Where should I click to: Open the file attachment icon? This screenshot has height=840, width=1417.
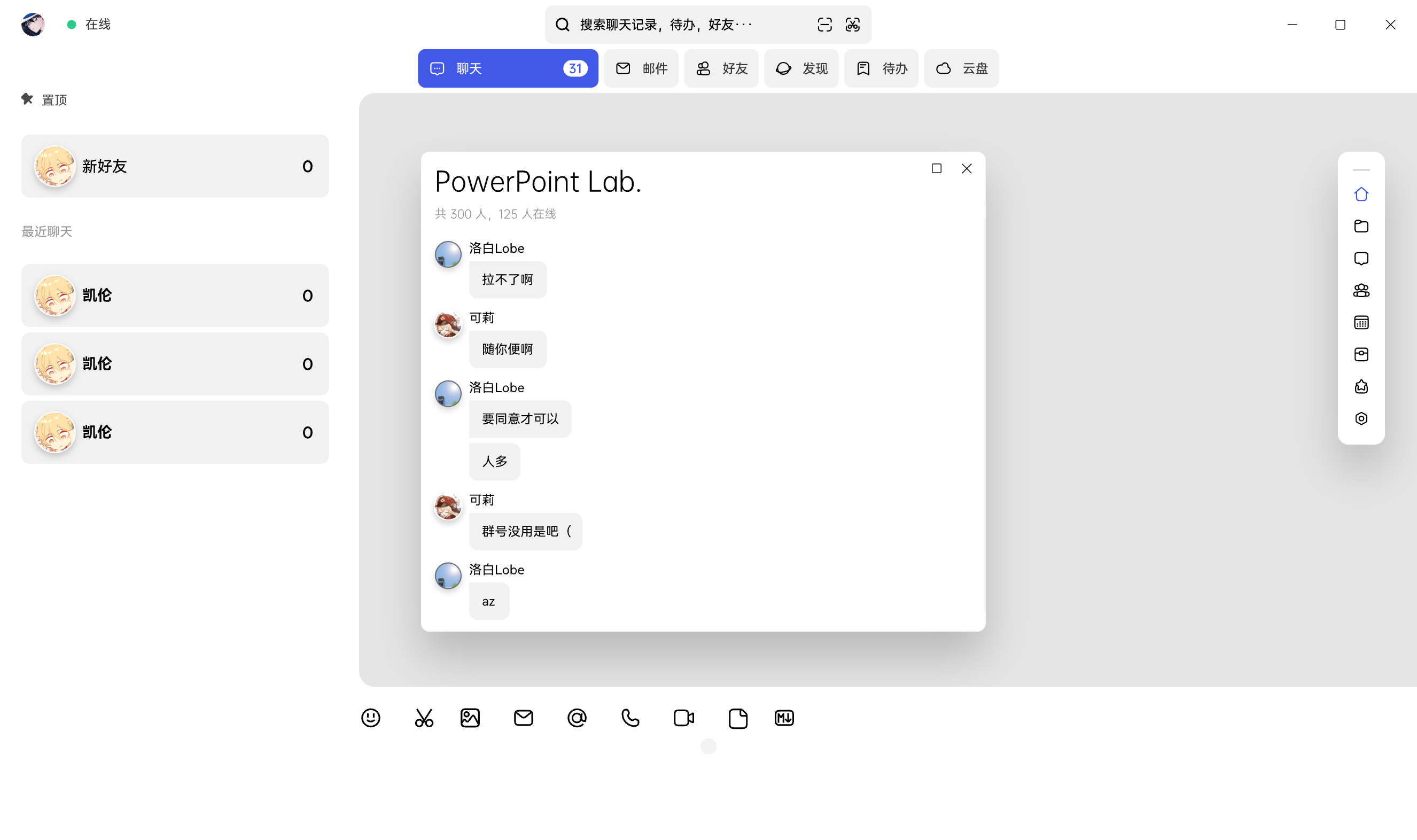737,718
